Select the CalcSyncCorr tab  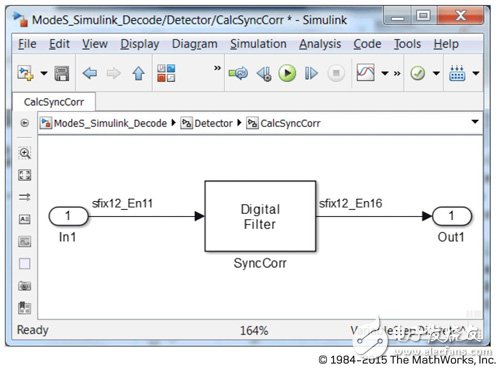pos(54,102)
